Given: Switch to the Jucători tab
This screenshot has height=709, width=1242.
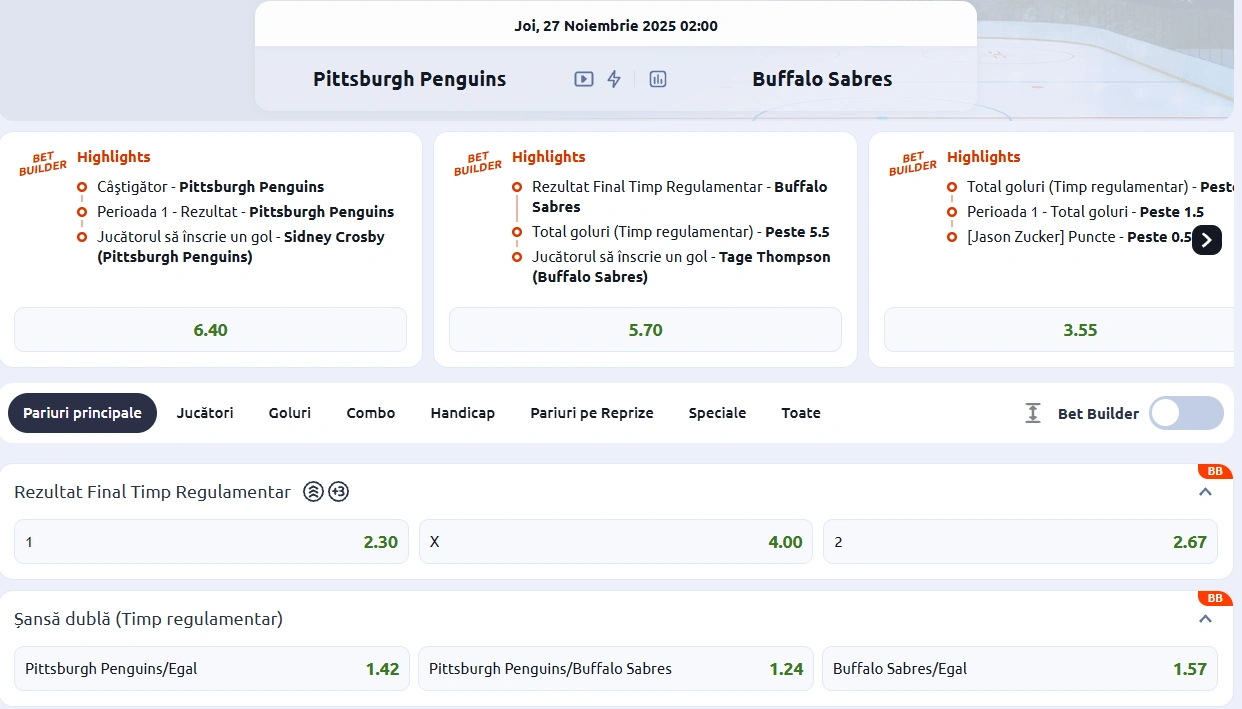Looking at the screenshot, I should tap(205, 413).
